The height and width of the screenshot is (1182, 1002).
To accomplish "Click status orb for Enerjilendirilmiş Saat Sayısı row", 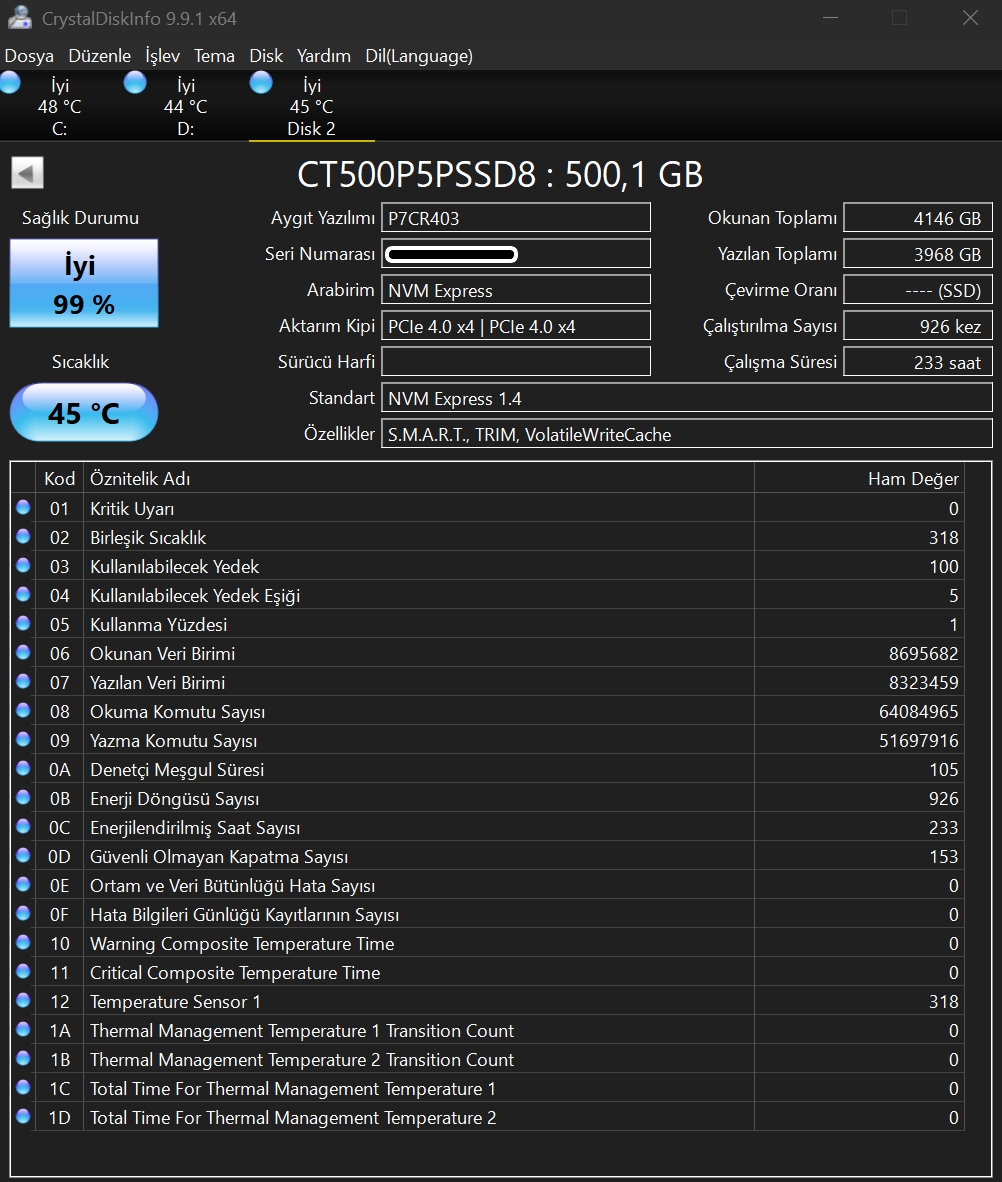I will coord(23,826).
